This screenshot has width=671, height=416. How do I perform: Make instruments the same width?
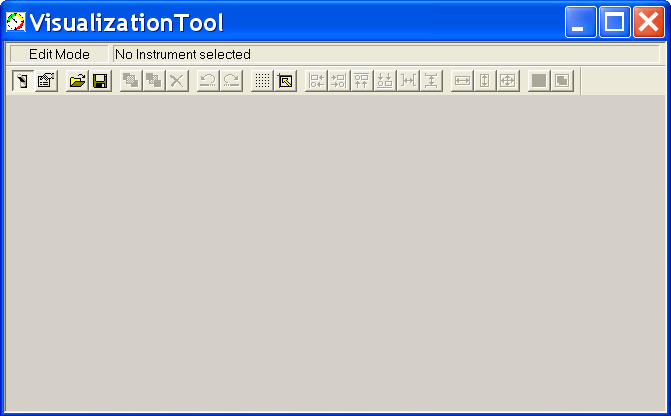click(x=462, y=80)
